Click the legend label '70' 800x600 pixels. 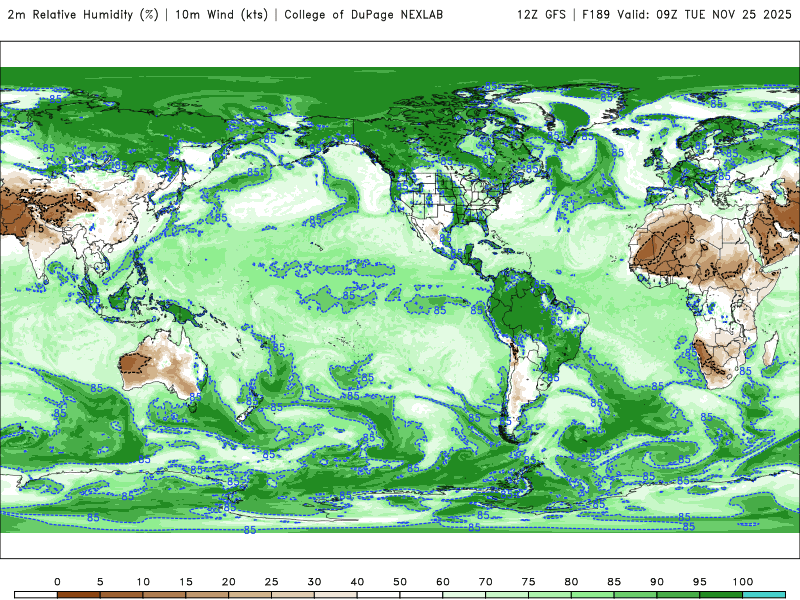point(486,582)
